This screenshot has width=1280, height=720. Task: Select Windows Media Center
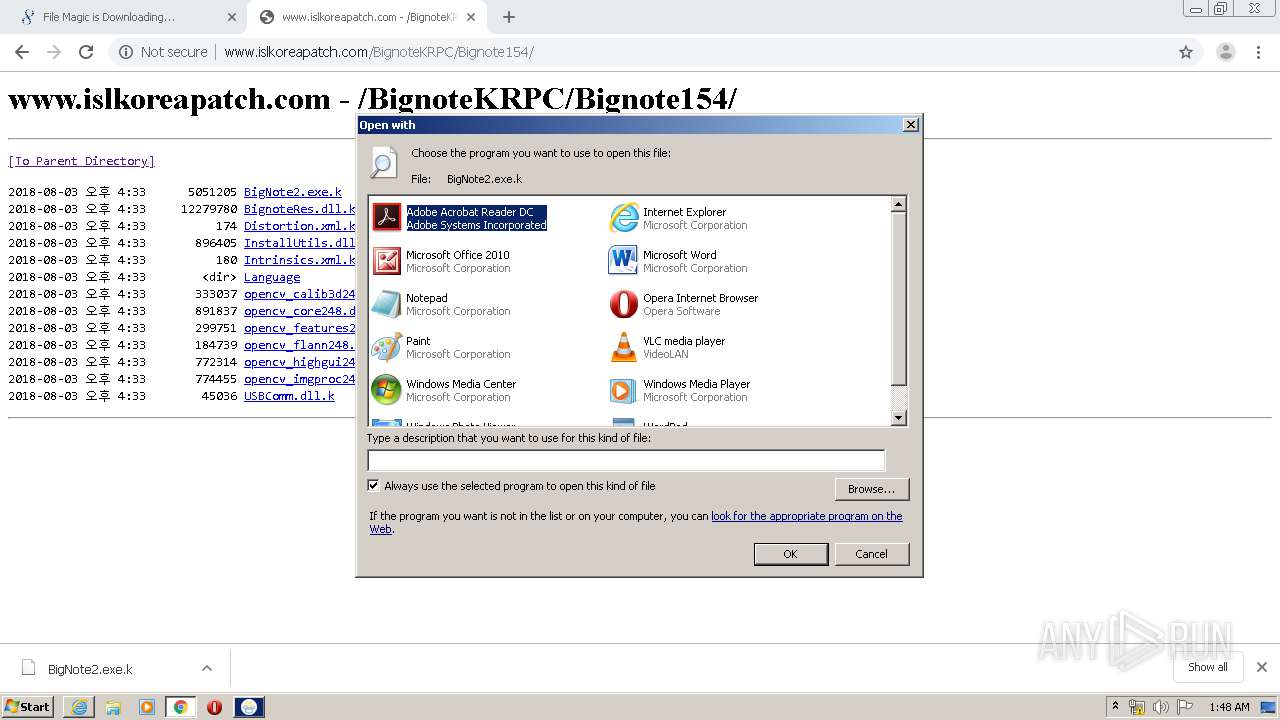point(444,390)
